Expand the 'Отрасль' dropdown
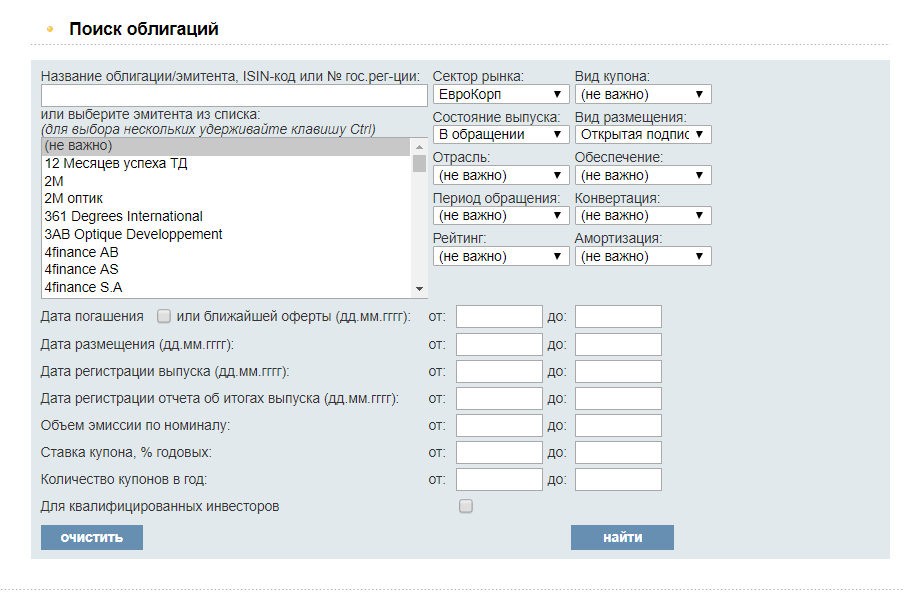904x595 pixels. point(500,175)
